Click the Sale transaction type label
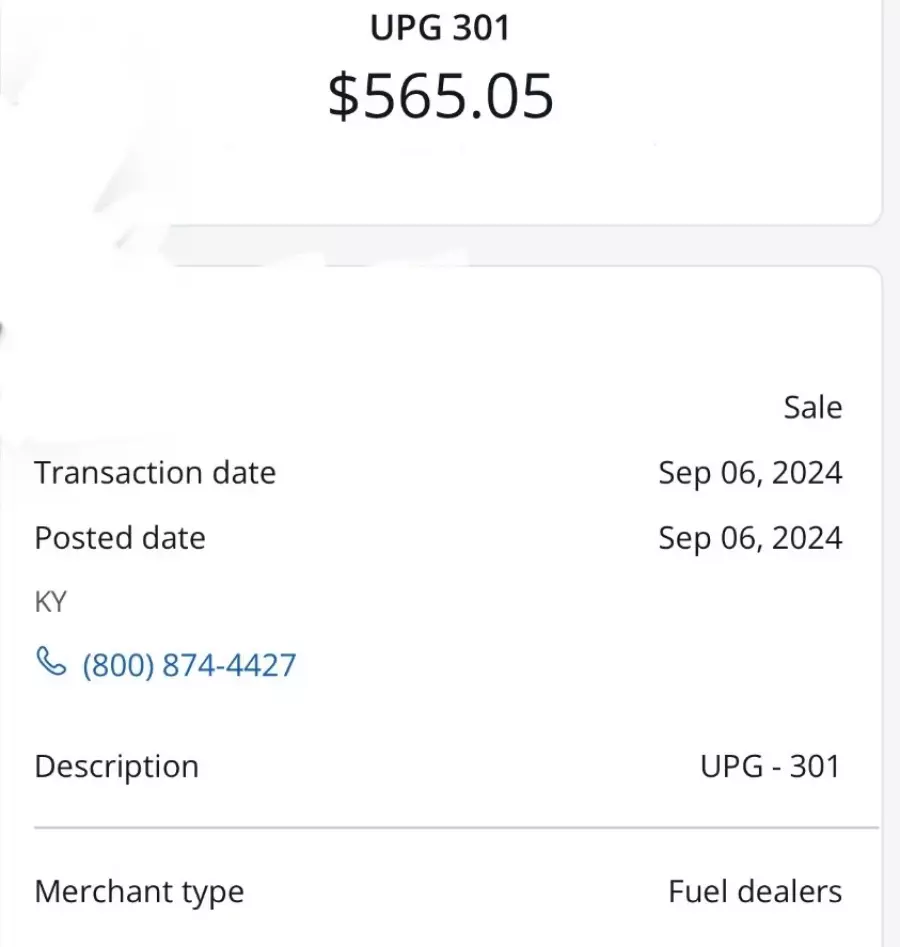The image size is (900, 947). pos(812,407)
